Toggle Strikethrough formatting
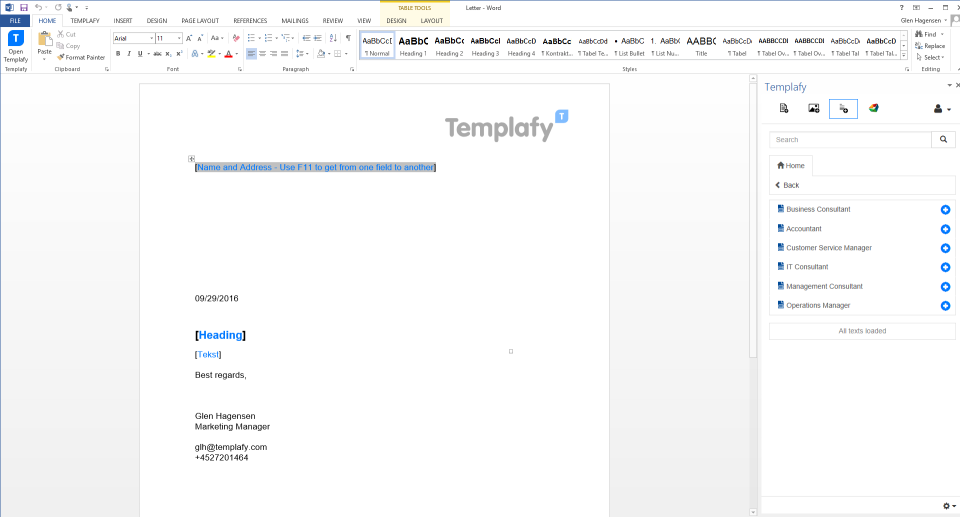Screen dimensions: 960x517 (x=157, y=54)
